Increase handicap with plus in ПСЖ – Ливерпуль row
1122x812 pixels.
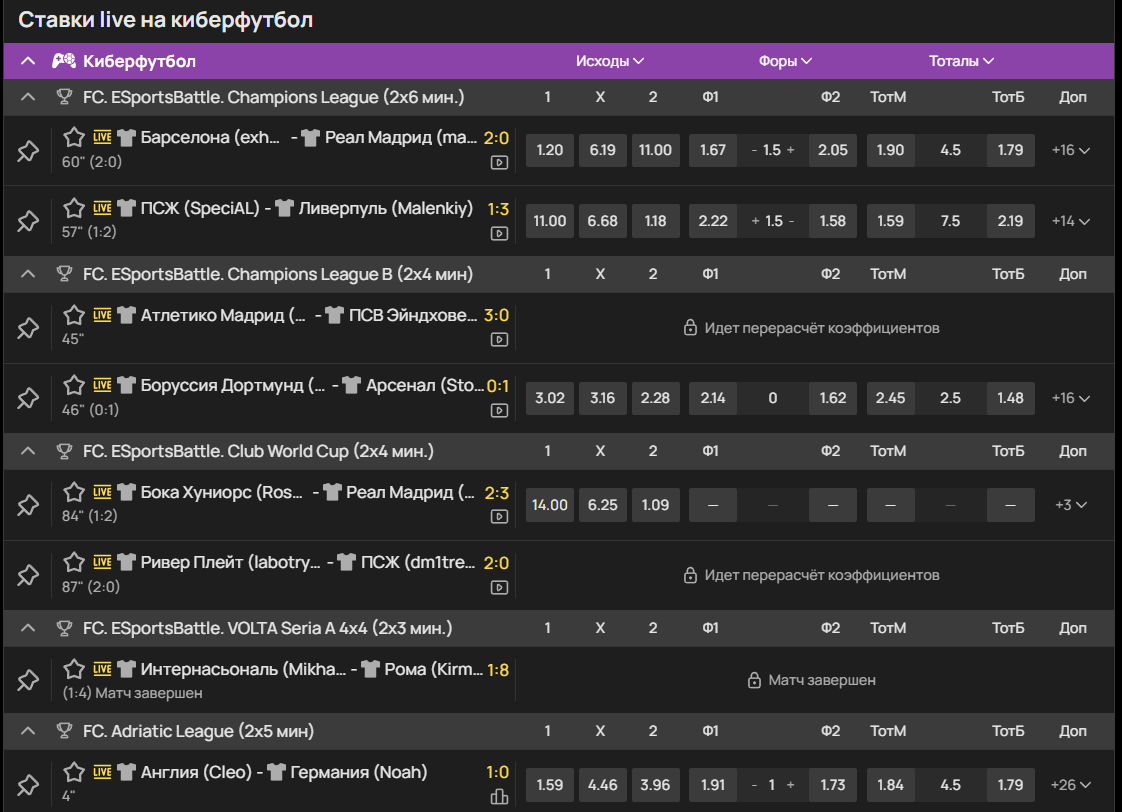pyautogui.click(x=755, y=221)
